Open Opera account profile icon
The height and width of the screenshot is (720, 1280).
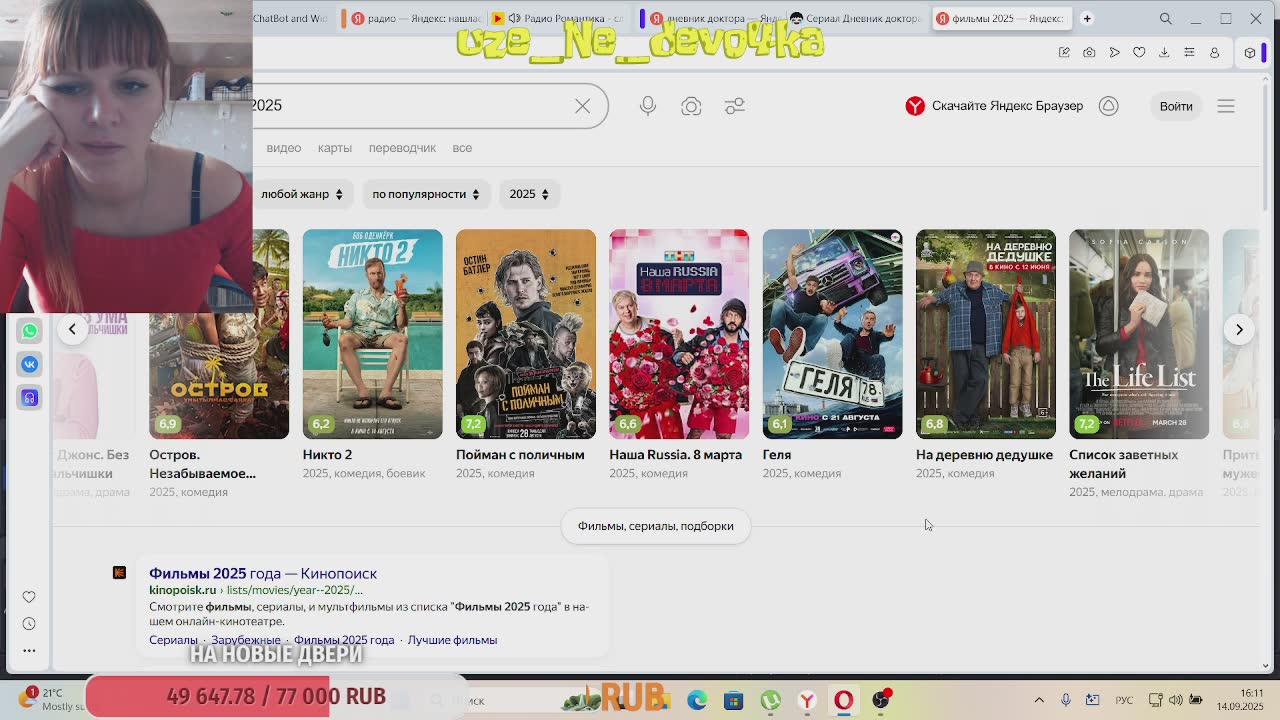(1215, 52)
